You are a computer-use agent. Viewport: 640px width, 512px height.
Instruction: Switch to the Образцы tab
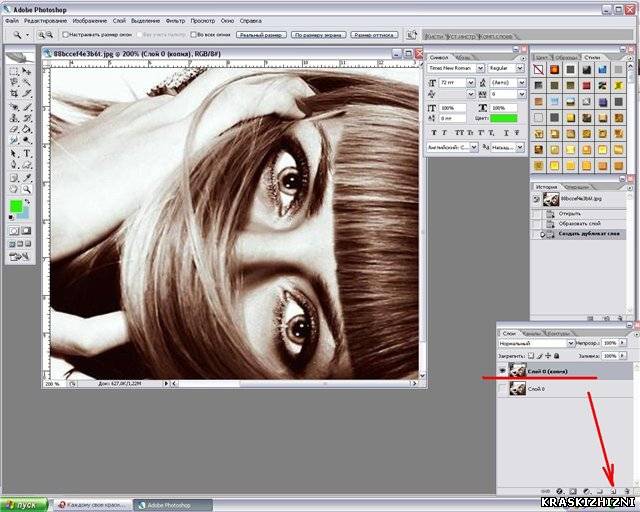coord(567,58)
